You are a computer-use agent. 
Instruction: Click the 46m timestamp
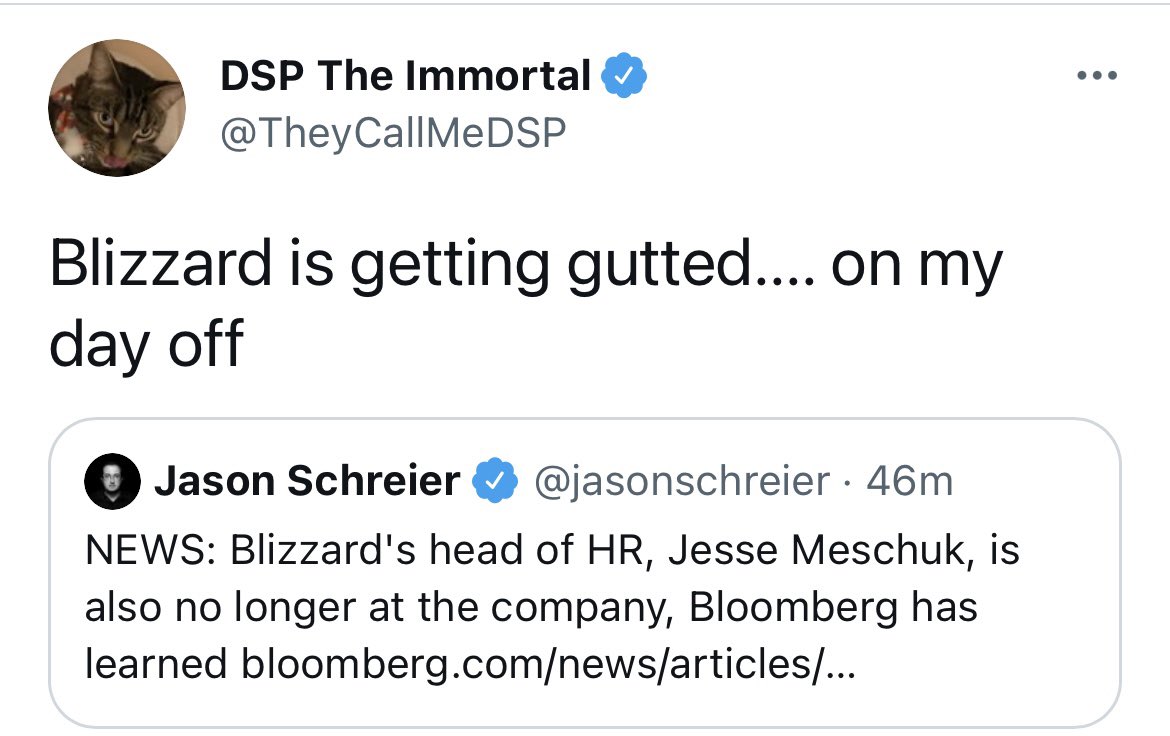click(910, 481)
